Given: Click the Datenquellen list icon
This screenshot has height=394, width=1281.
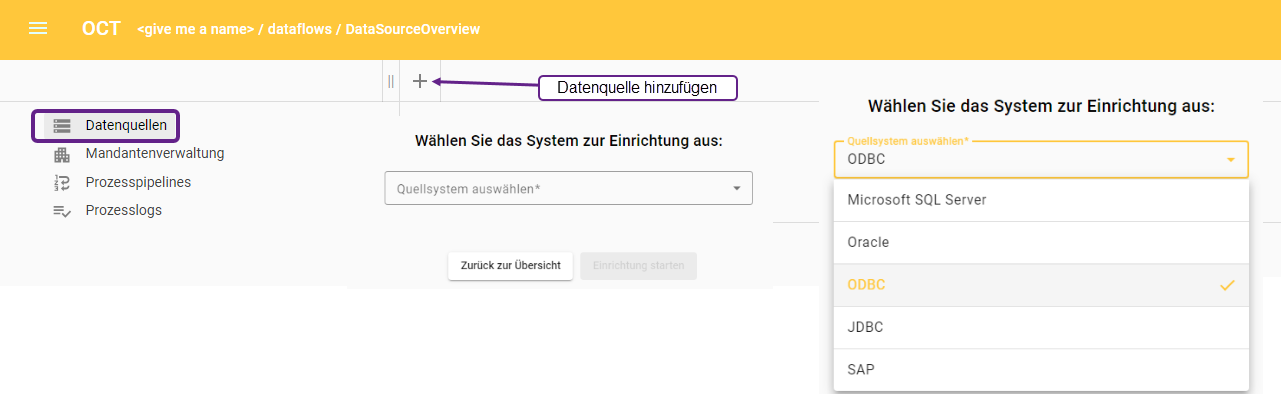Looking at the screenshot, I should pyautogui.click(x=62, y=126).
